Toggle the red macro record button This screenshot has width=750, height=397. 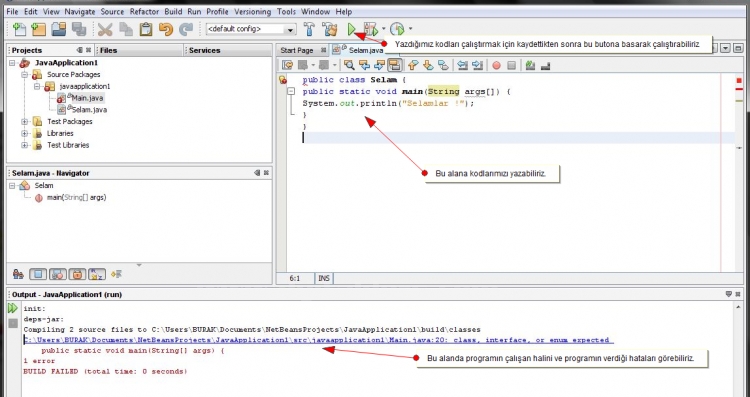(x=496, y=66)
